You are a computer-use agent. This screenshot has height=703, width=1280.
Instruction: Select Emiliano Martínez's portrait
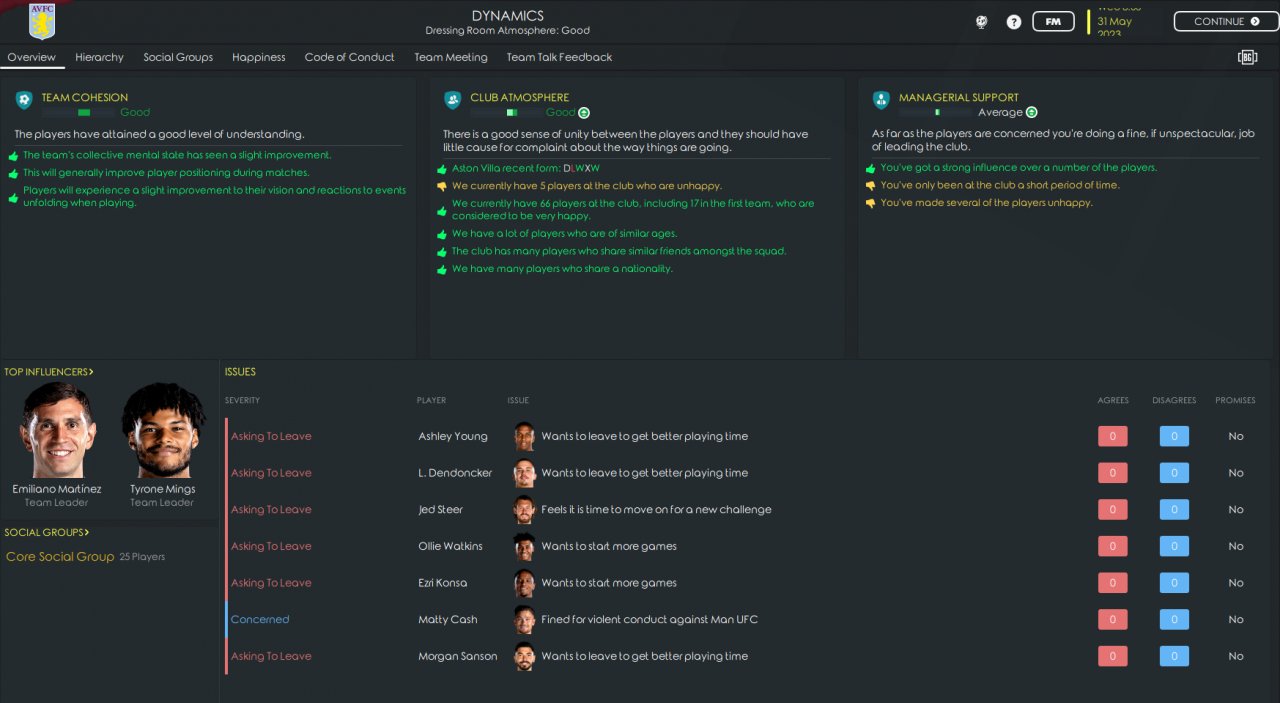[57, 430]
